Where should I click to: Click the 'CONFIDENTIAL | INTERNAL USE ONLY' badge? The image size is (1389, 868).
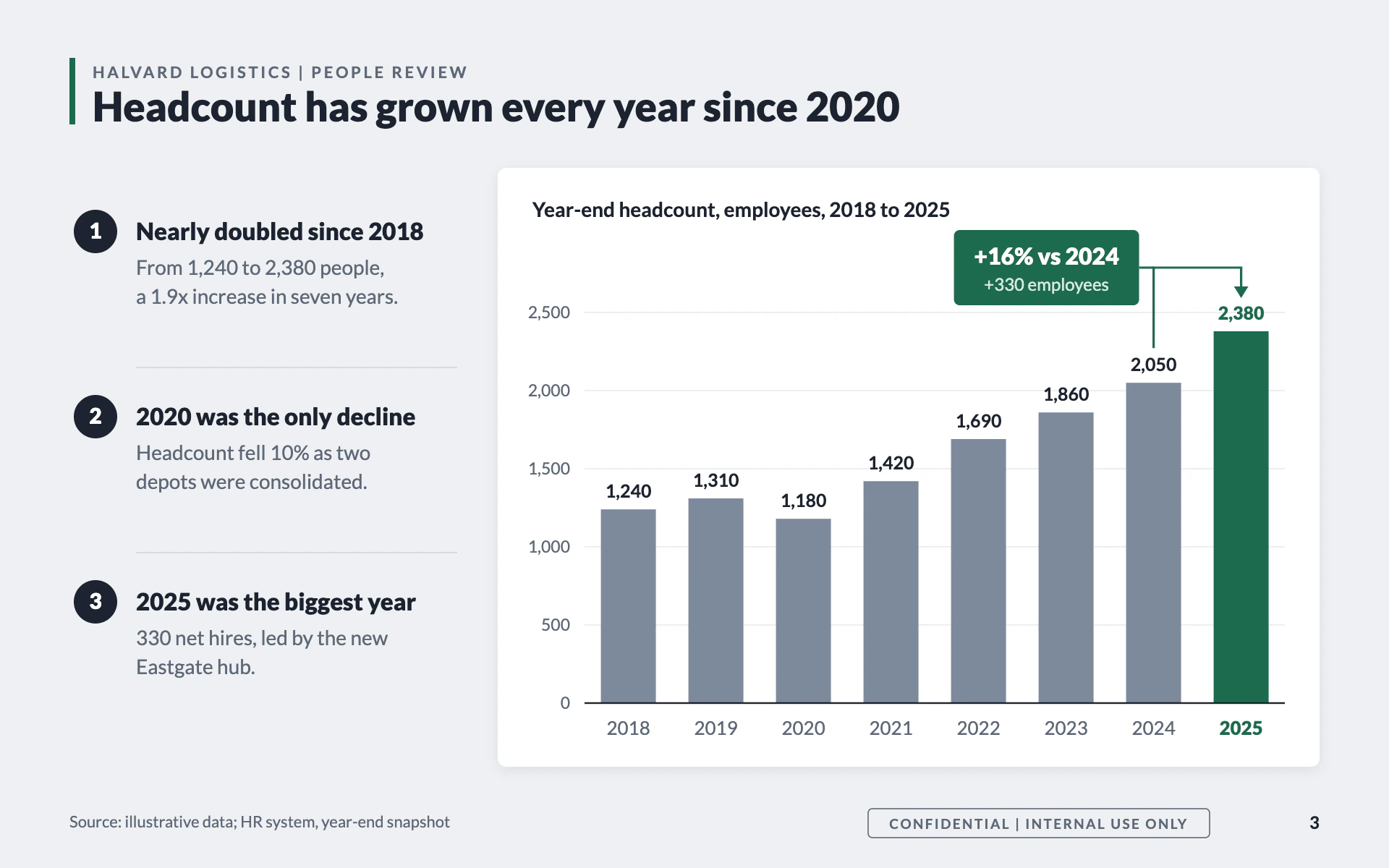(1038, 823)
